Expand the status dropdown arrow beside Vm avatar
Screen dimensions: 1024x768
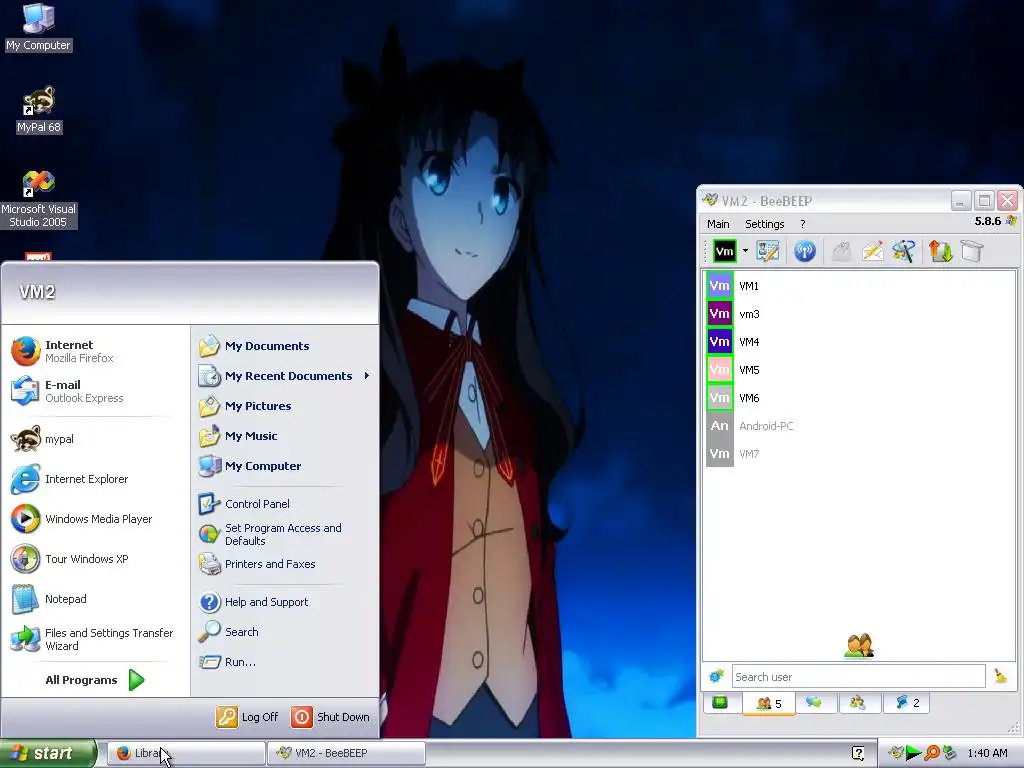(x=745, y=251)
